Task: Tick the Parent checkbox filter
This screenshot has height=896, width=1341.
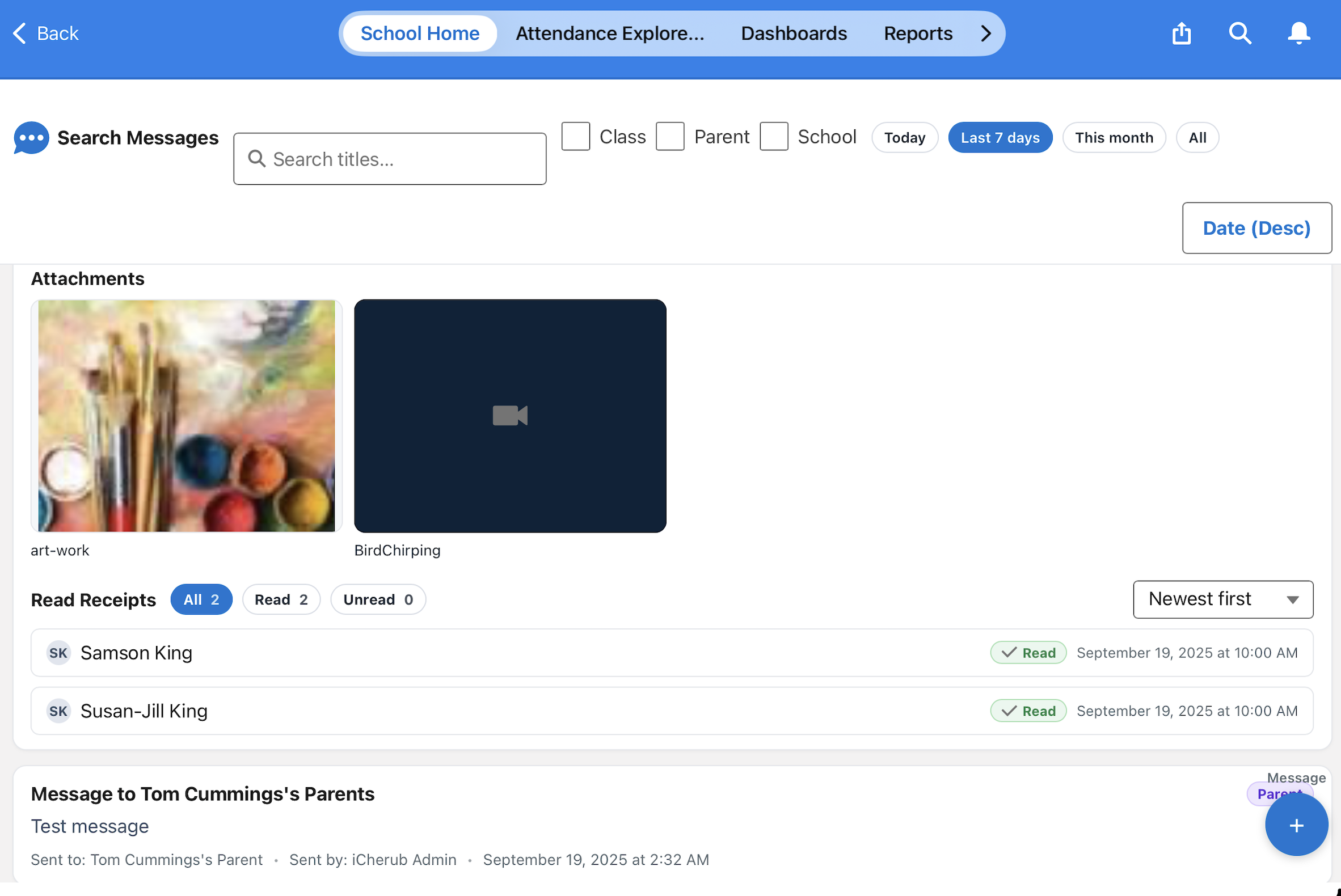Action: pyautogui.click(x=670, y=137)
